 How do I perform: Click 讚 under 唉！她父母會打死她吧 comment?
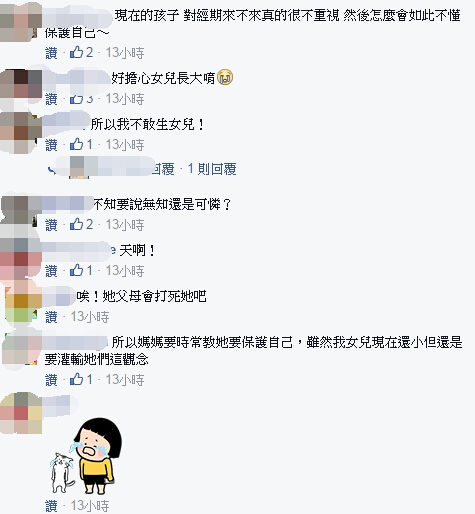click(51, 317)
